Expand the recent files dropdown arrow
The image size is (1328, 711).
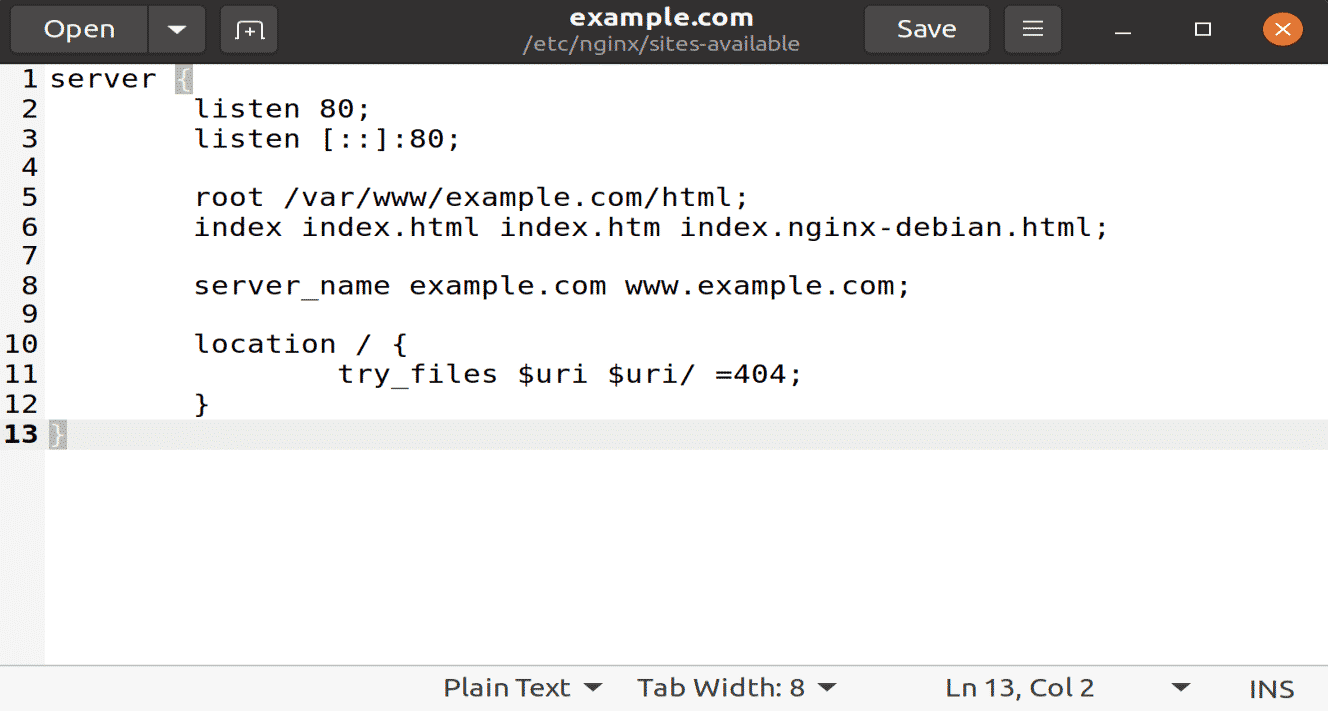pyautogui.click(x=177, y=30)
